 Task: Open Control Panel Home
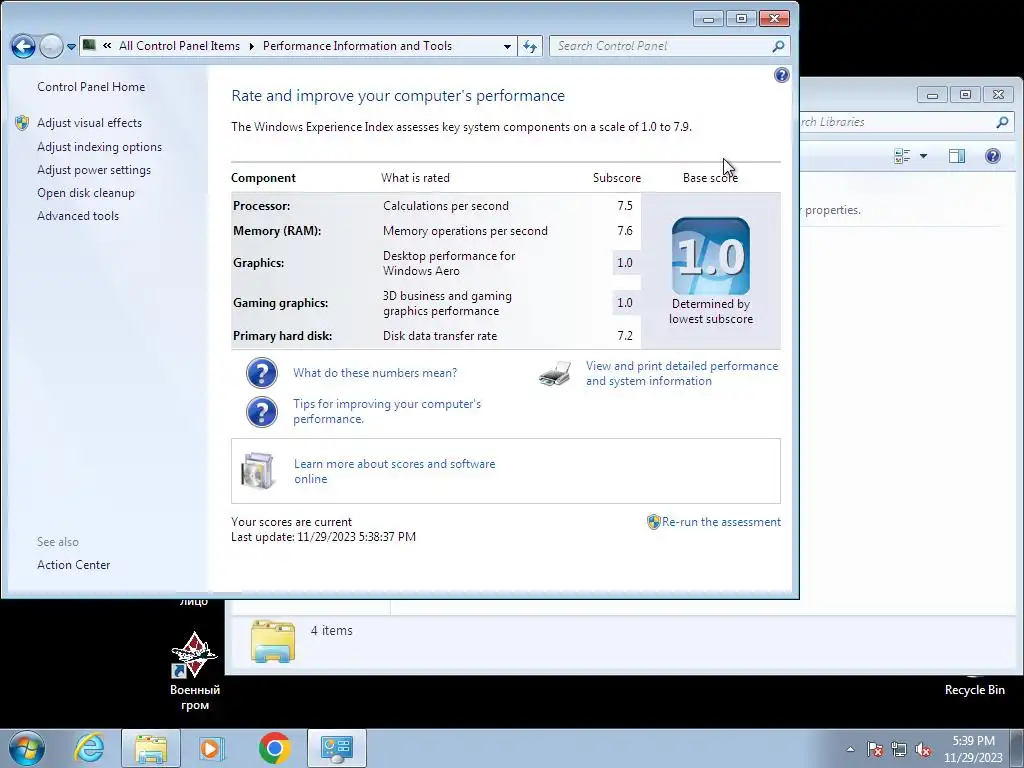91,87
